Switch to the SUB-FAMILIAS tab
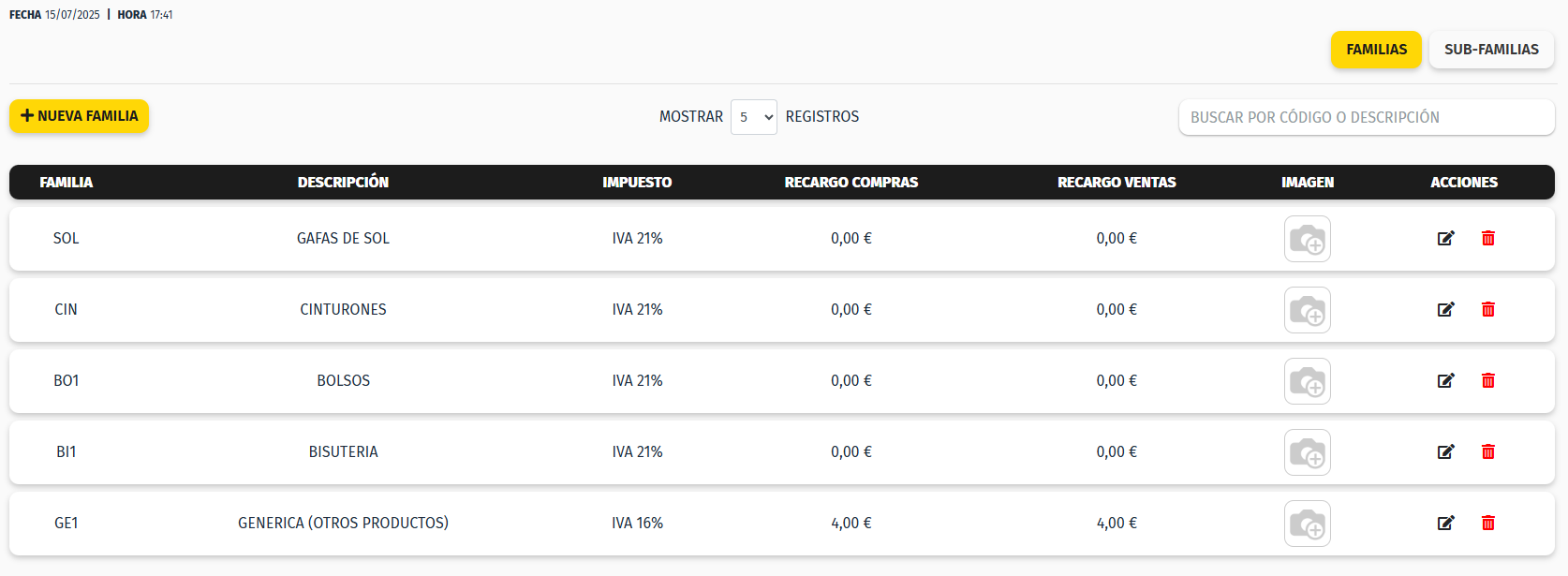The height and width of the screenshot is (576, 1568). click(1490, 50)
